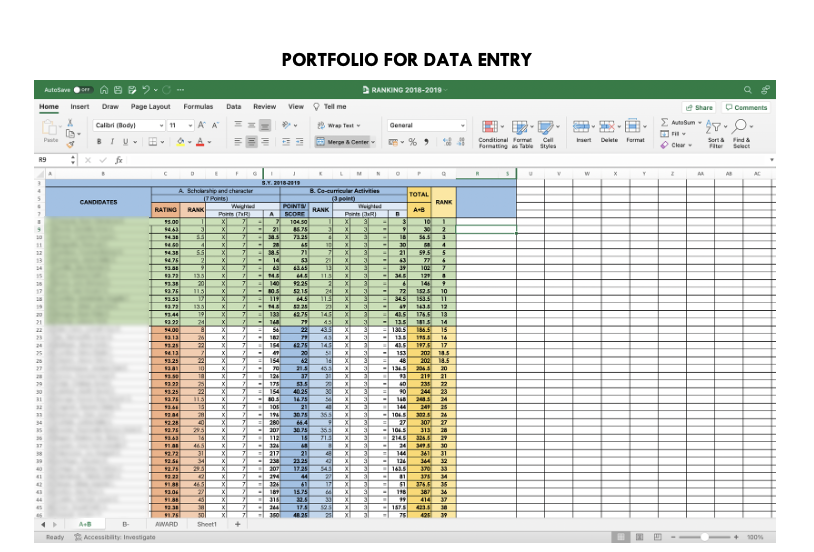Toggle Center horizontal alignment
This screenshot has width=814, height=552.
[x=251, y=142]
